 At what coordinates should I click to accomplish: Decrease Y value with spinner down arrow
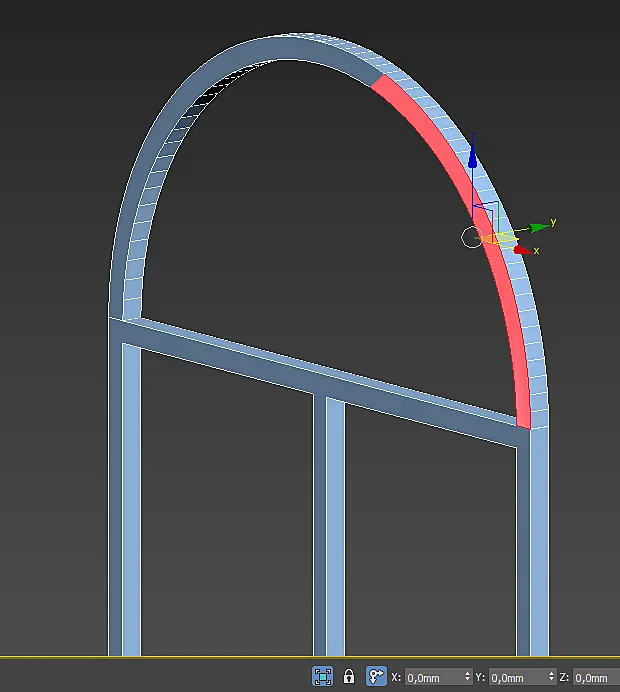click(x=552, y=680)
